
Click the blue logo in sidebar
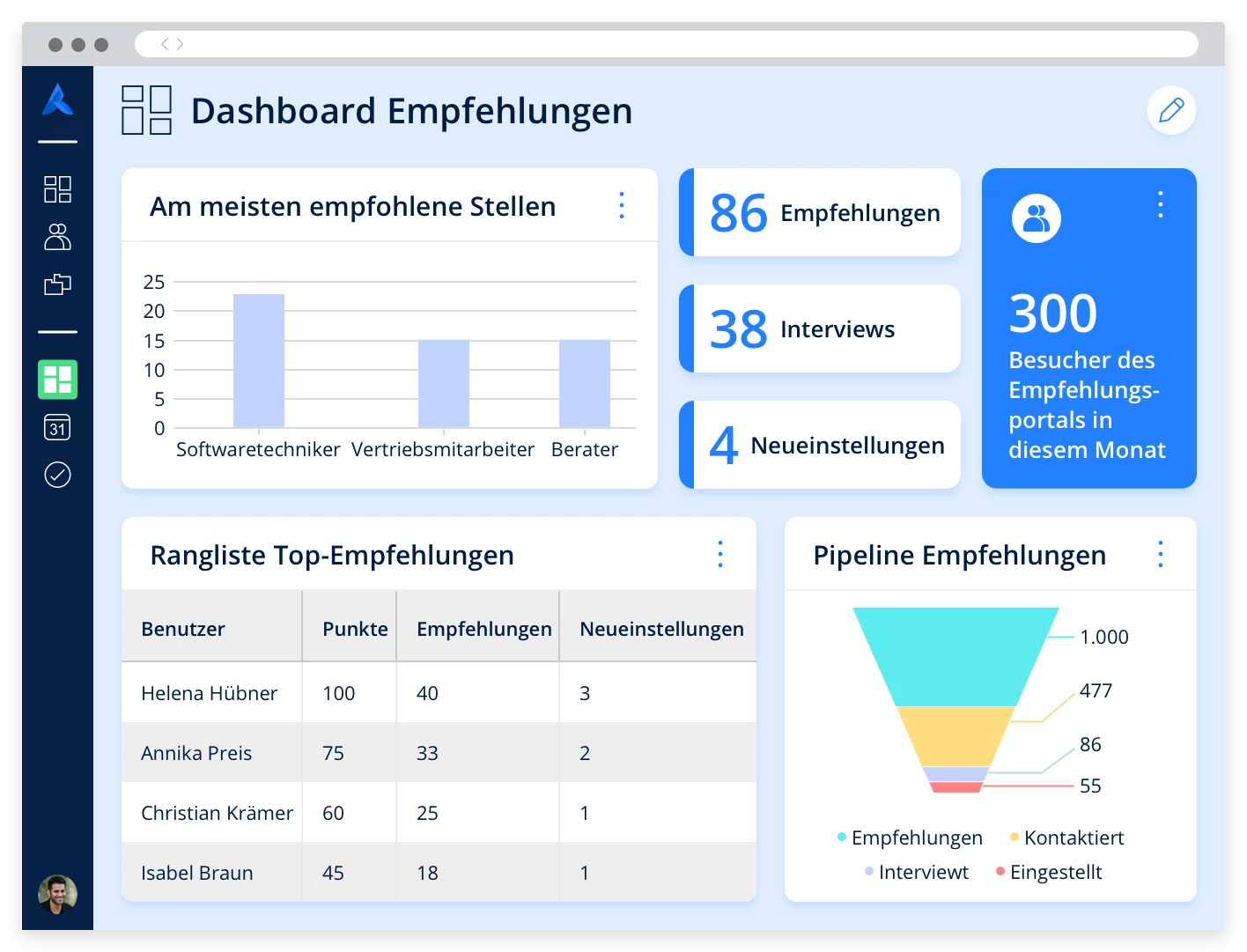(x=57, y=100)
